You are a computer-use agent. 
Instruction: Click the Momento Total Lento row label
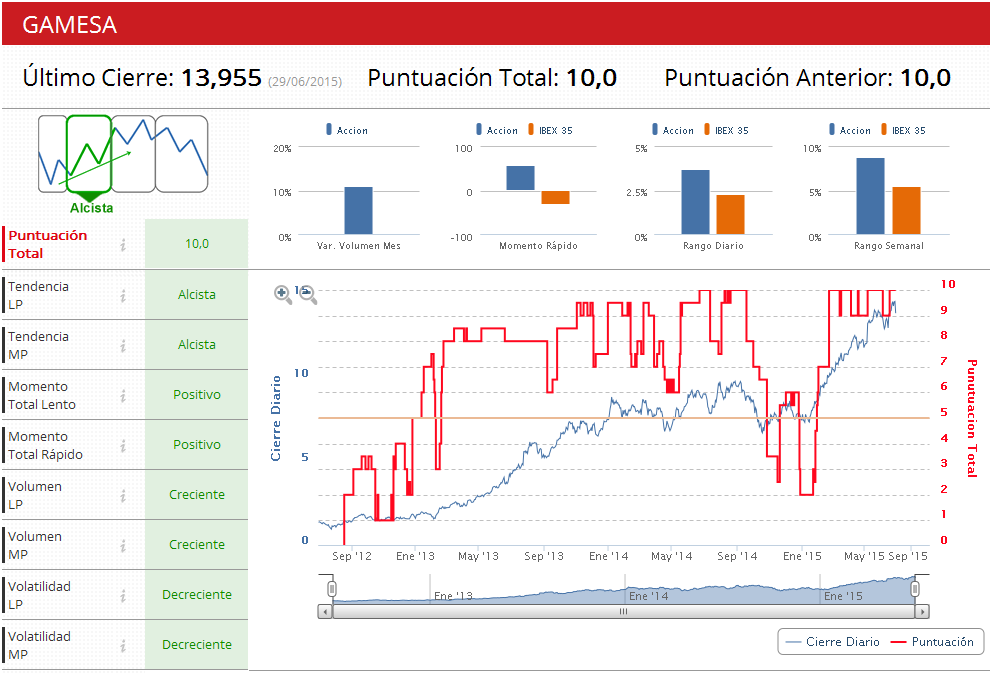(x=42, y=395)
